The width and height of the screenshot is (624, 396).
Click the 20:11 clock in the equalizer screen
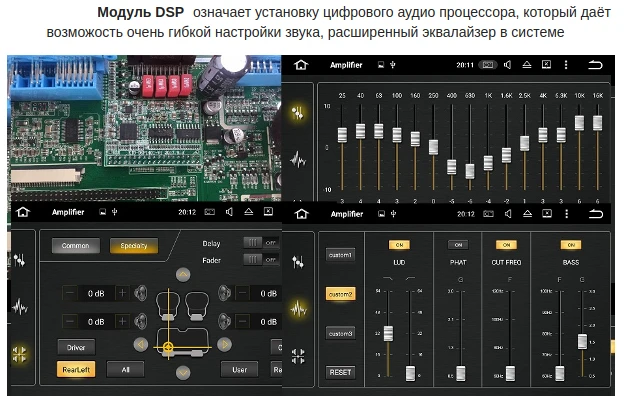(465, 65)
